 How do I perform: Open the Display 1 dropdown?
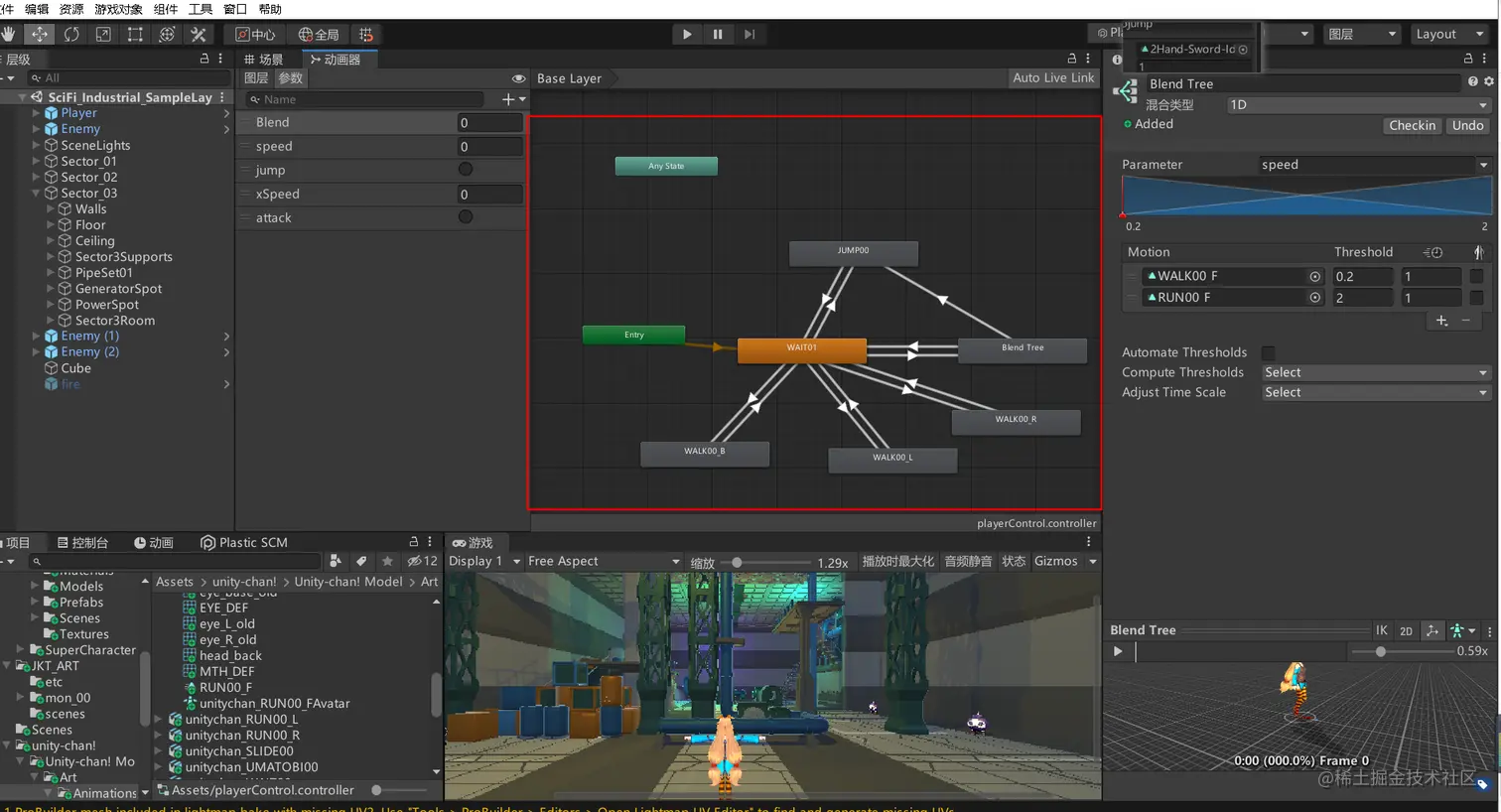pyautogui.click(x=484, y=561)
